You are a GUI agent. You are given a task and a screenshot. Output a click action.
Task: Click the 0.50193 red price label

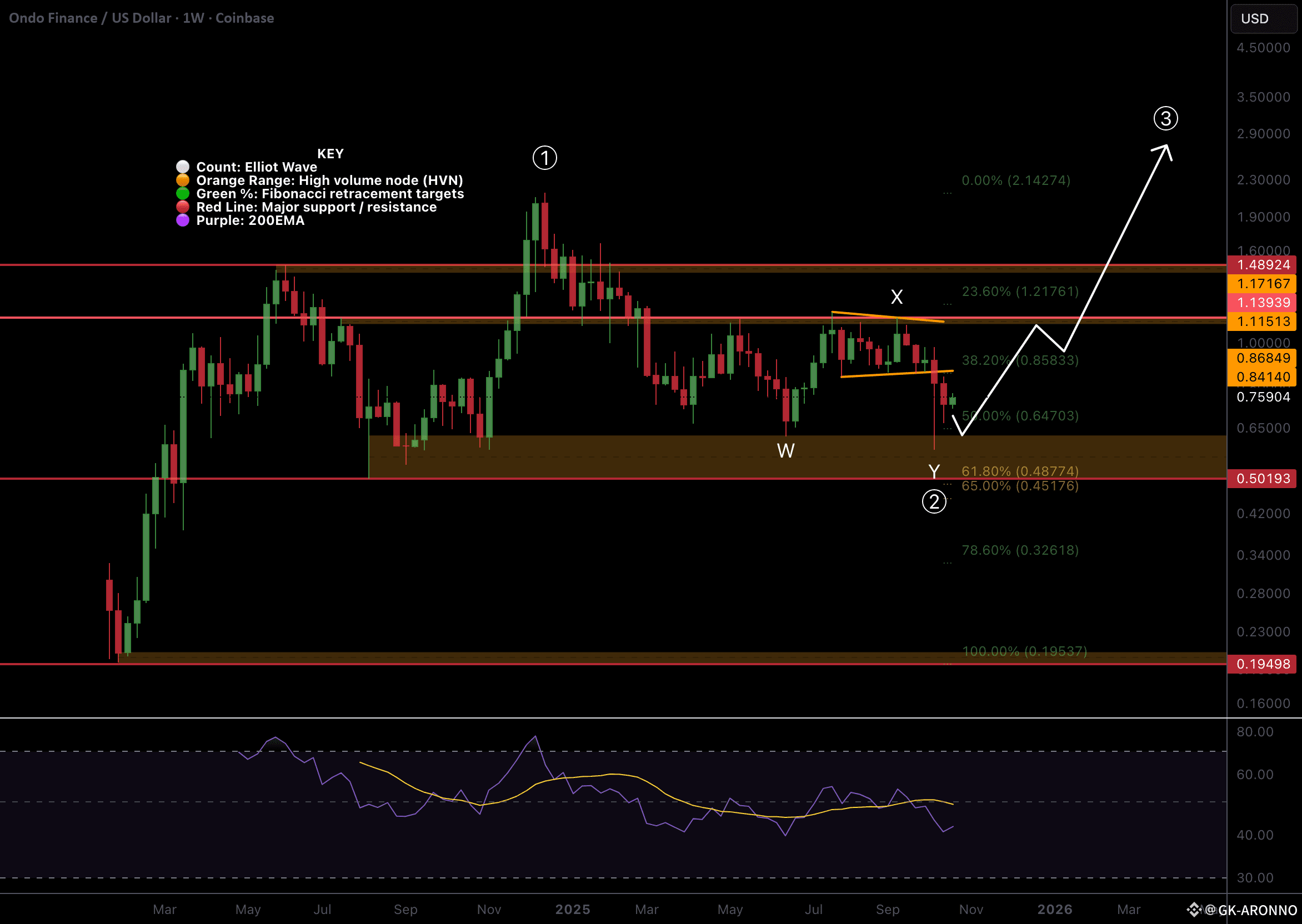click(1263, 479)
